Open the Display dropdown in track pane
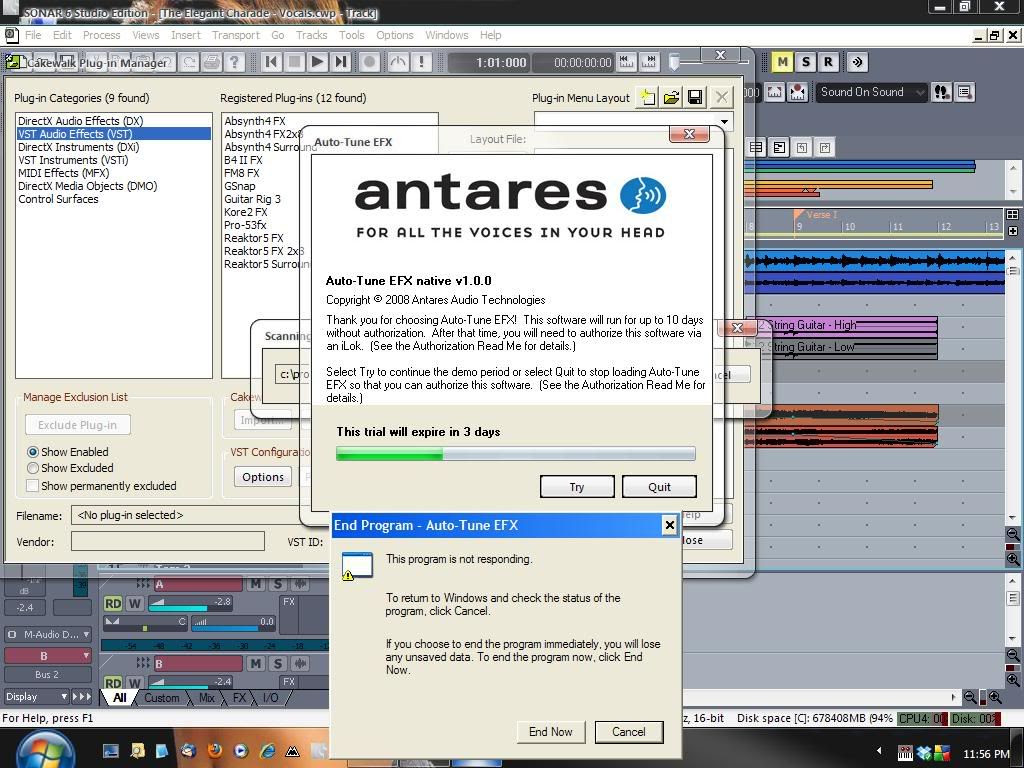Screen dimensions: 1024x768 point(37,697)
